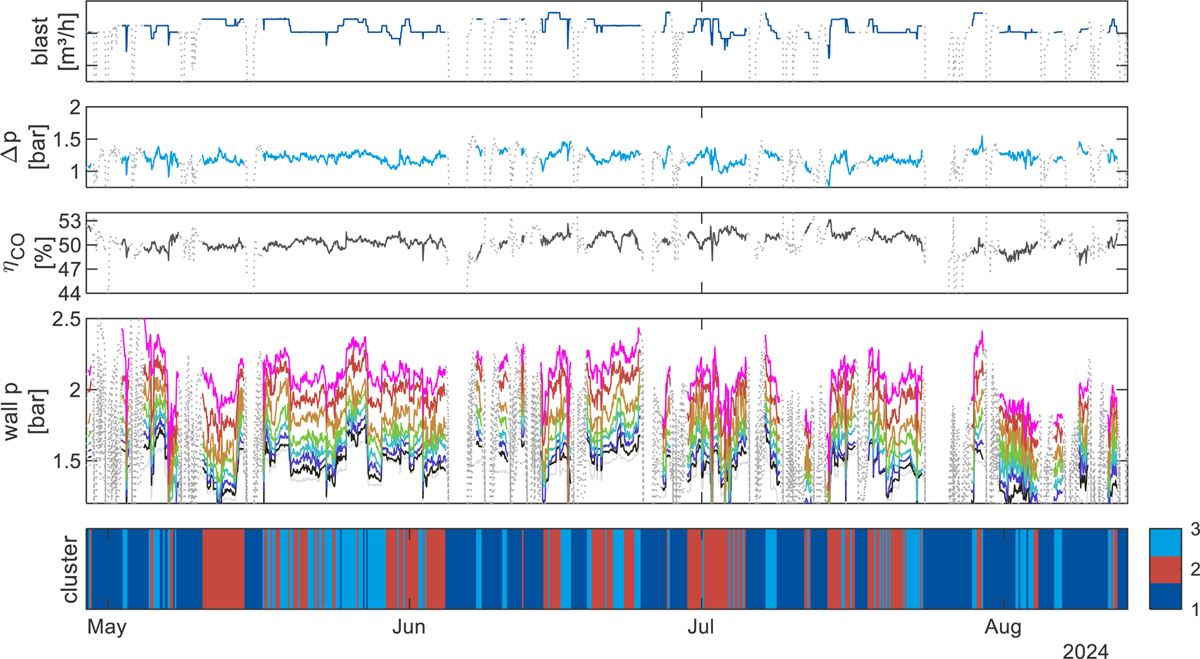The width and height of the screenshot is (1200, 659).
Task: Select the Jul label on time axis
Action: coord(701,628)
